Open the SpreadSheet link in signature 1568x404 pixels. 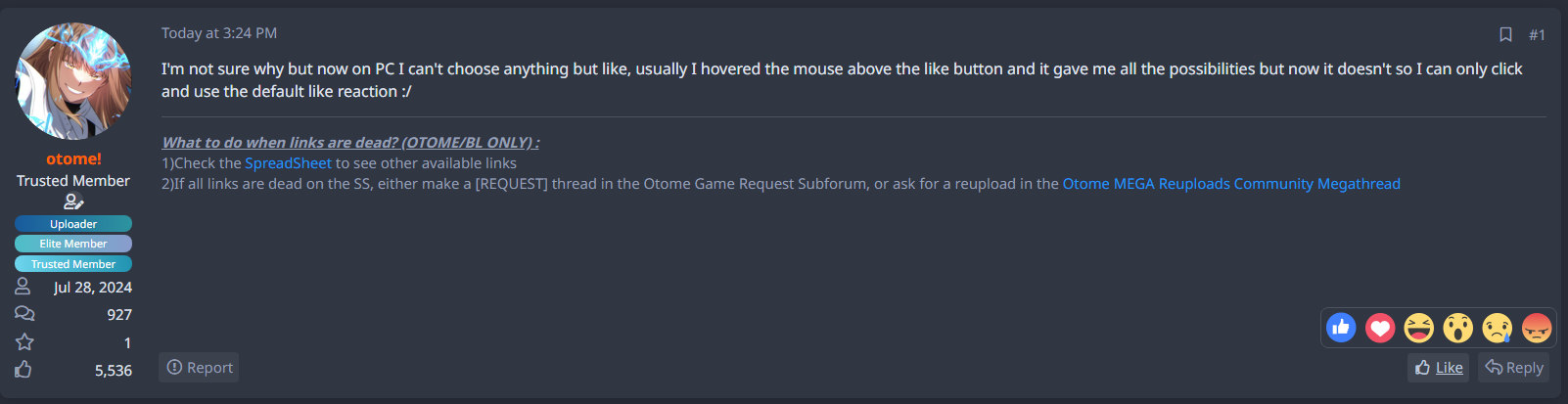coord(288,163)
